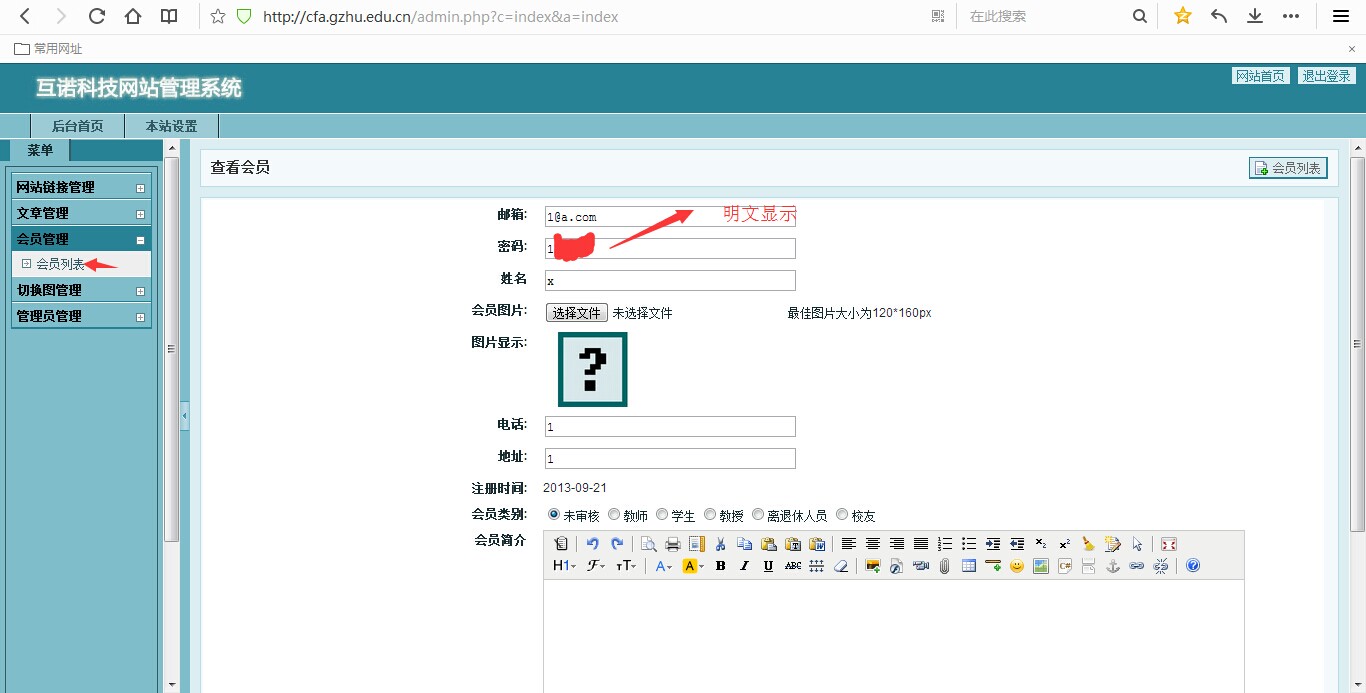Image resolution: width=1366 pixels, height=693 pixels.
Task: Select the 教授 member type
Action: point(710,515)
